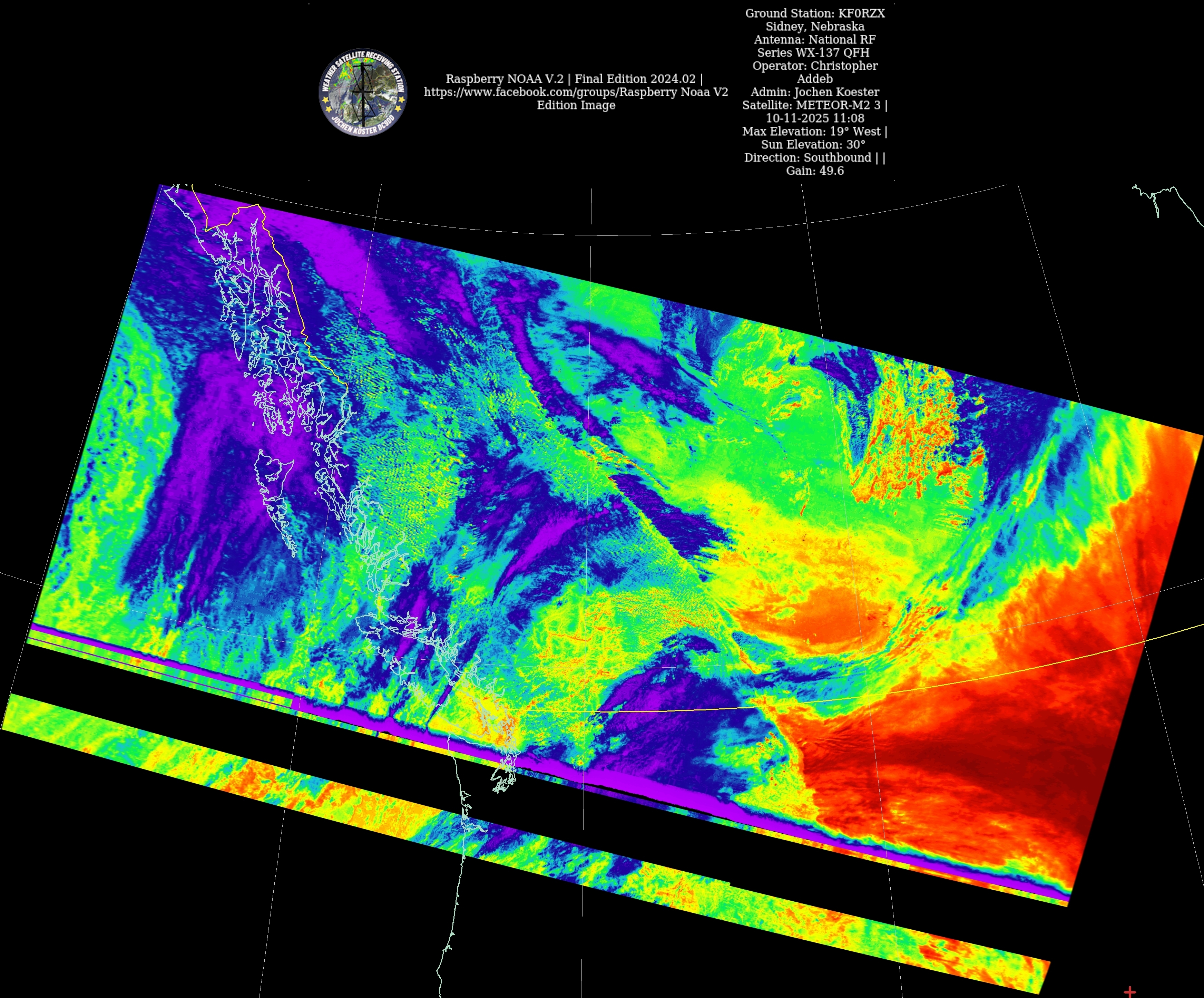Click the "10-11-2025 11:08" timestamp
Viewport: 1204px width, 998px height.
(815, 118)
